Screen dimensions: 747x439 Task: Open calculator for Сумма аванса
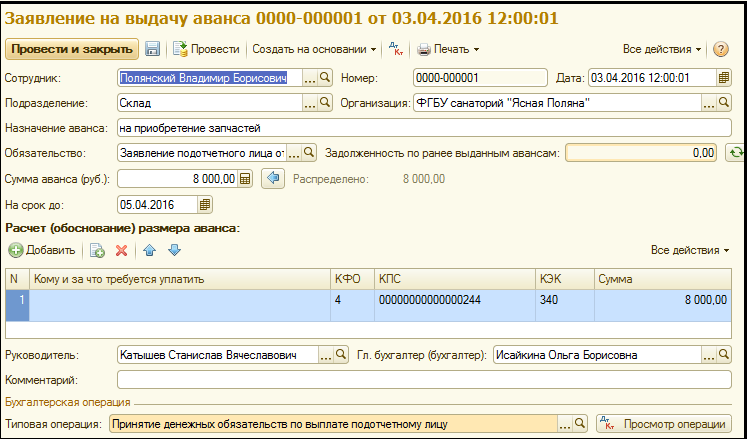tap(245, 179)
